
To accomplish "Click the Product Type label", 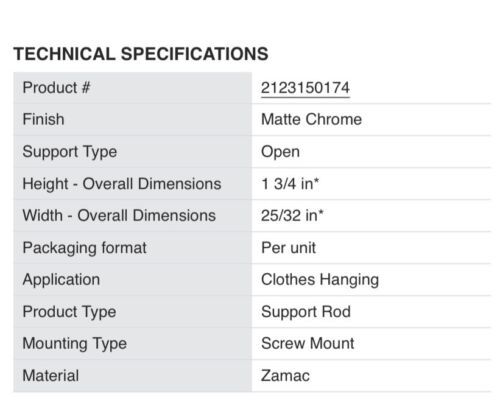I will [x=69, y=312].
